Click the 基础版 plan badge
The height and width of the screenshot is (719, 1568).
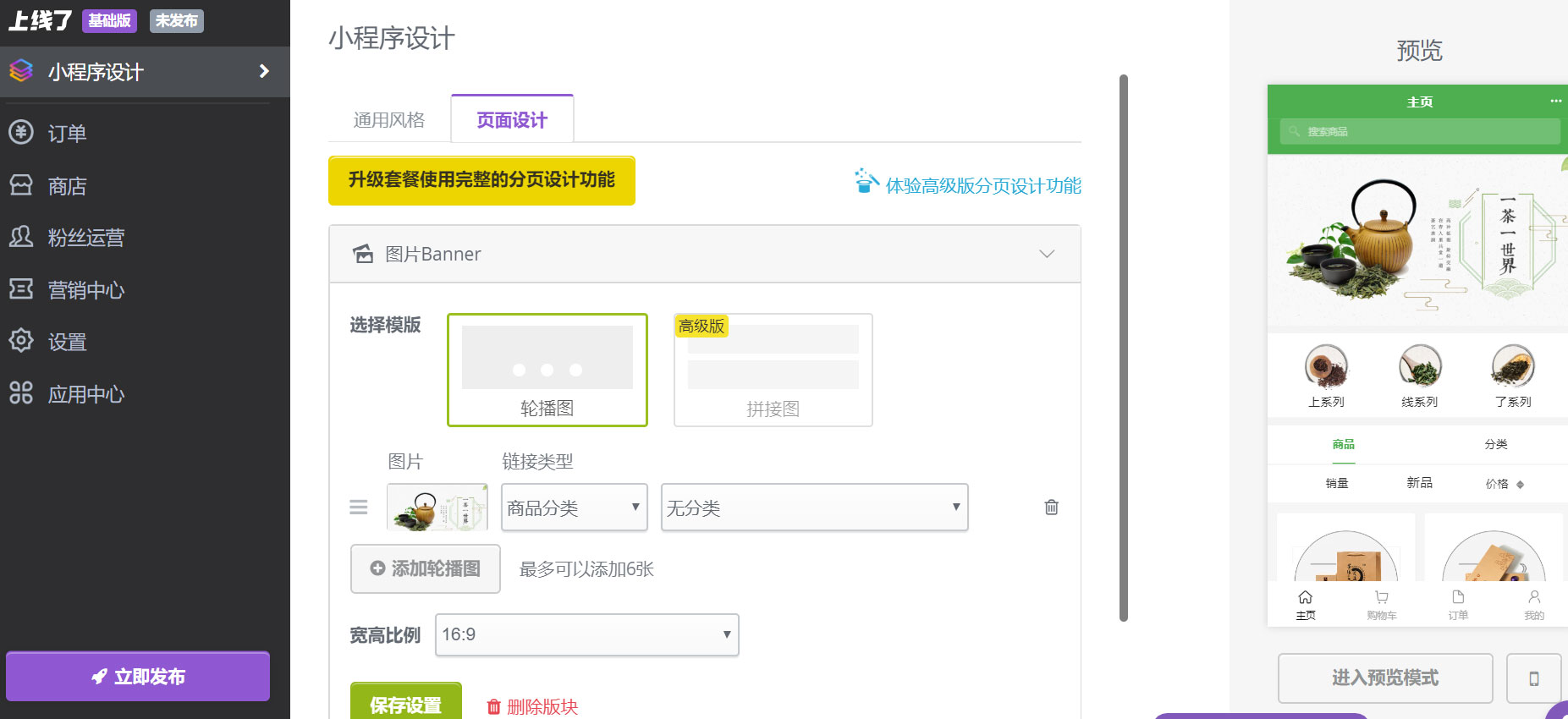tap(109, 20)
